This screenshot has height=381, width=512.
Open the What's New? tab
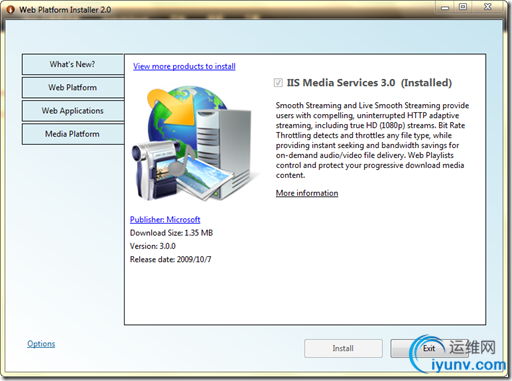(x=73, y=64)
